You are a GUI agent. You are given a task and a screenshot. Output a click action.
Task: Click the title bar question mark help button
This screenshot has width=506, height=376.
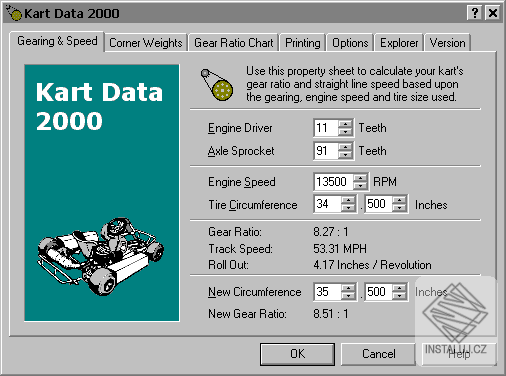(475, 13)
